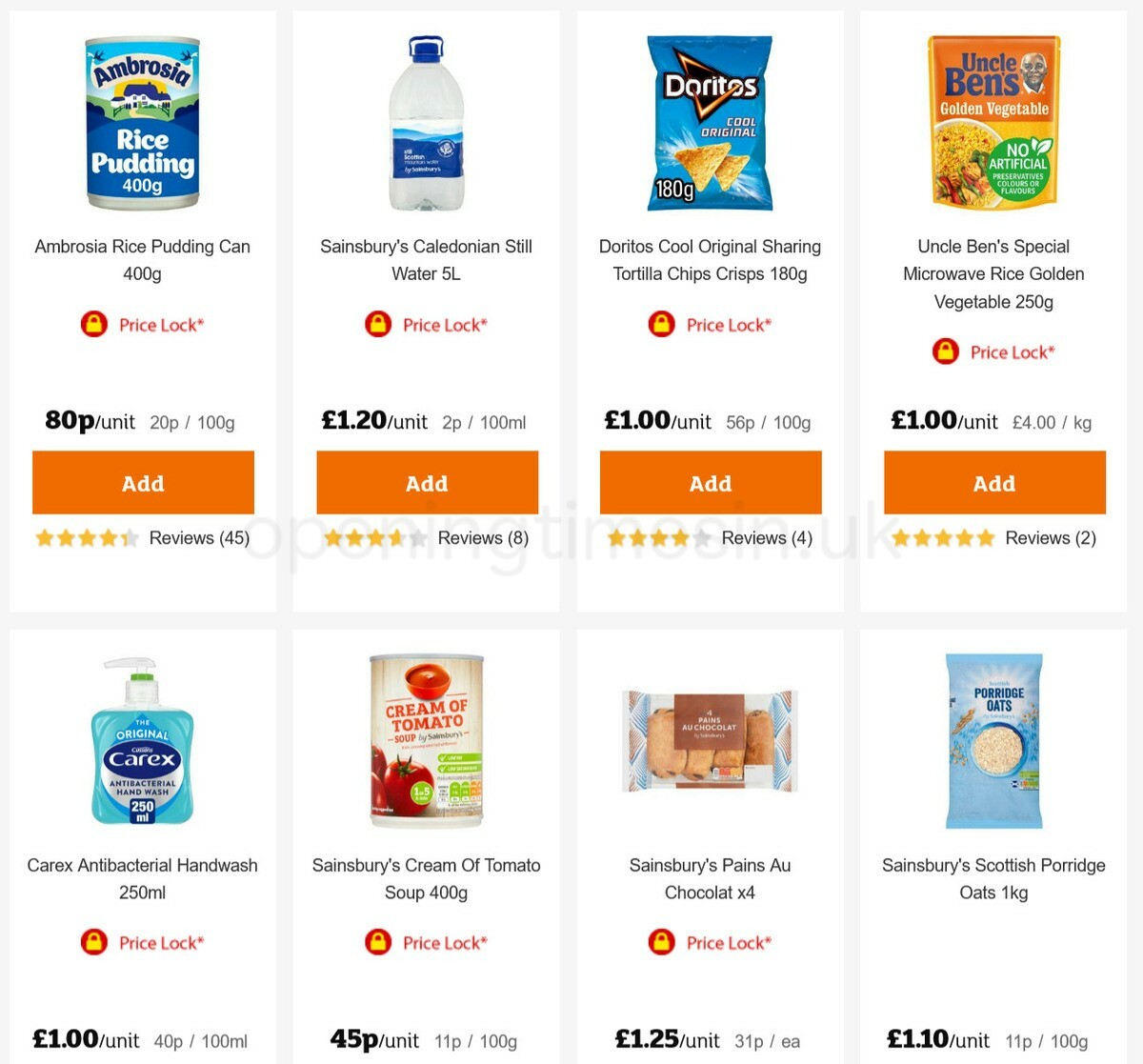This screenshot has height=1064, width=1143.
Task: Click the Caledonian Still Water bottle image
Action: pyautogui.click(x=426, y=124)
